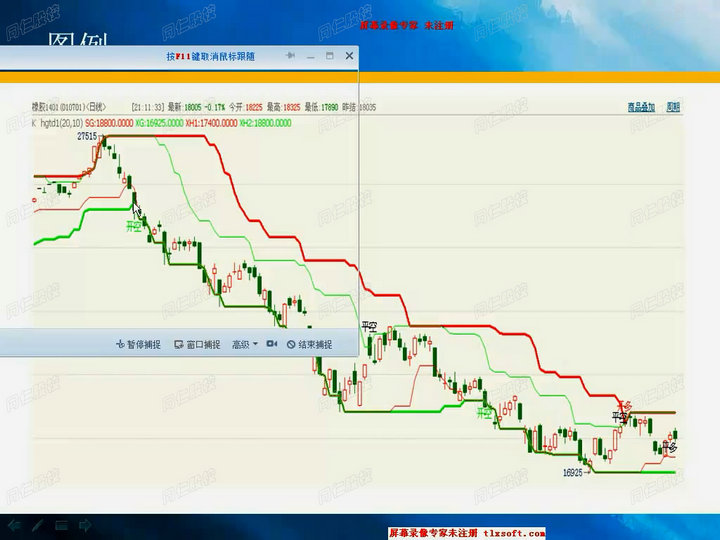
Task: Click the 图组 link on chart header
Action: coord(673,105)
